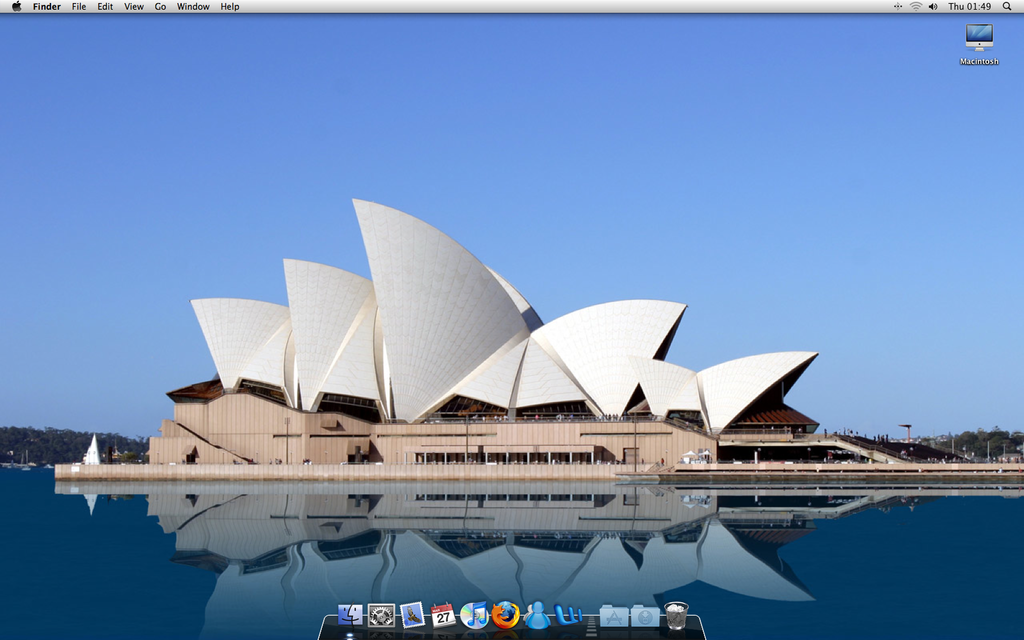Open the Mail stamp icon in Dock
1024x640 pixels.
pyautogui.click(x=413, y=615)
